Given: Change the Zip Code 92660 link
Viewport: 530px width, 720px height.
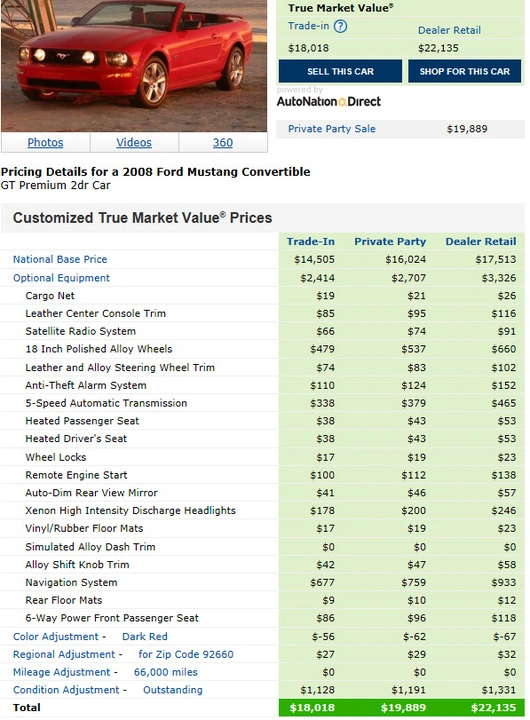Looking at the screenshot, I should click(186, 654).
